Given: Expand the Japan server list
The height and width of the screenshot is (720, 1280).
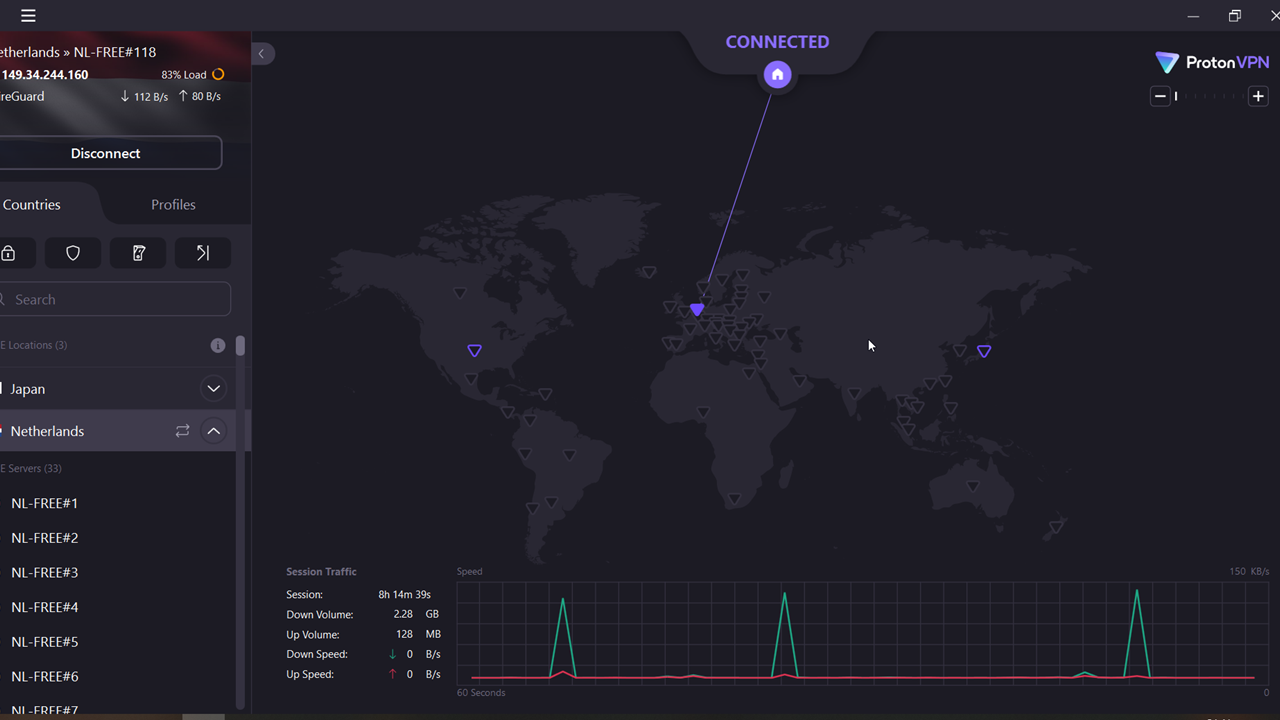Looking at the screenshot, I should (x=213, y=389).
